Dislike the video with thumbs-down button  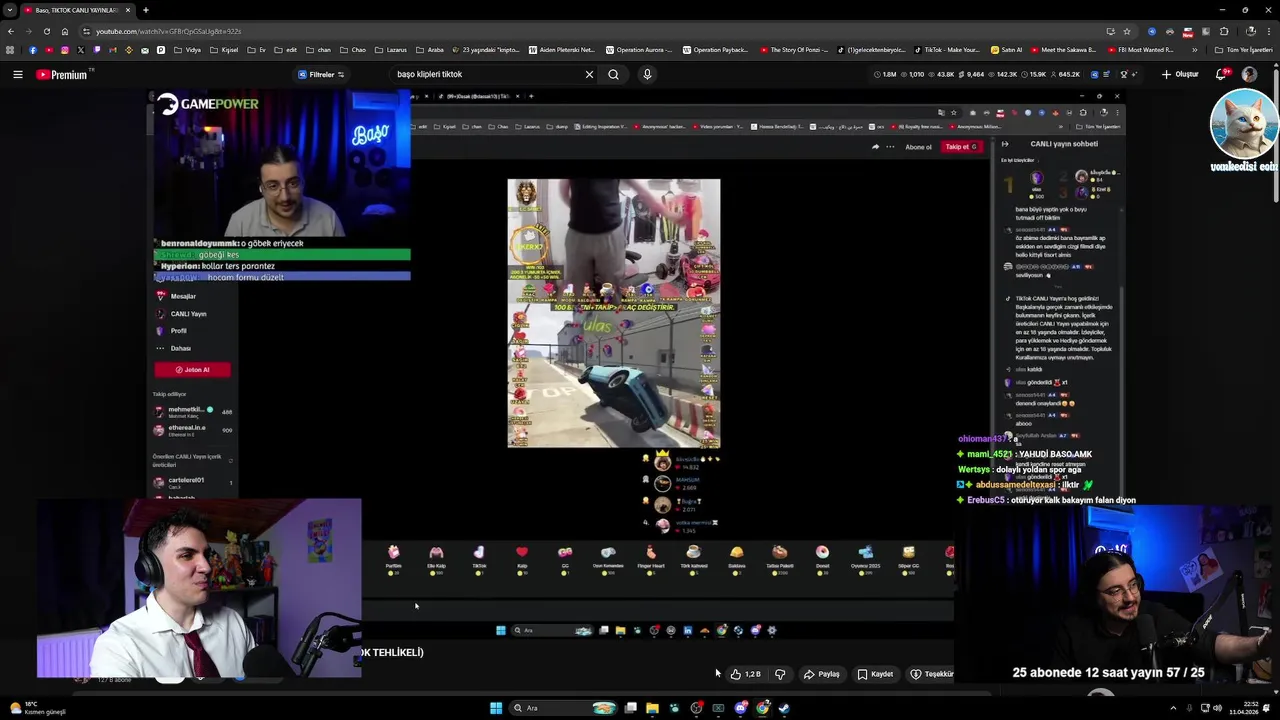[x=780, y=674]
